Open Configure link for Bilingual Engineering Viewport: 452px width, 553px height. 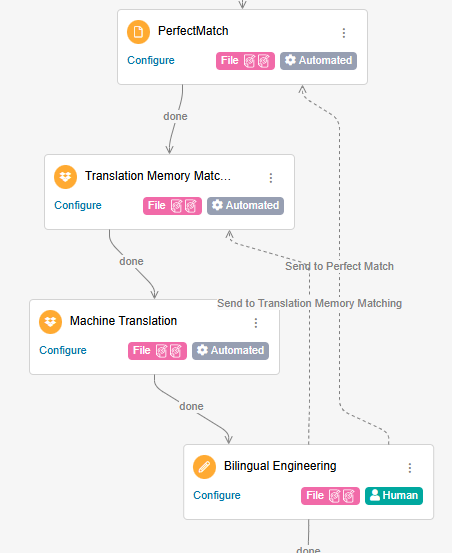pyautogui.click(x=217, y=495)
